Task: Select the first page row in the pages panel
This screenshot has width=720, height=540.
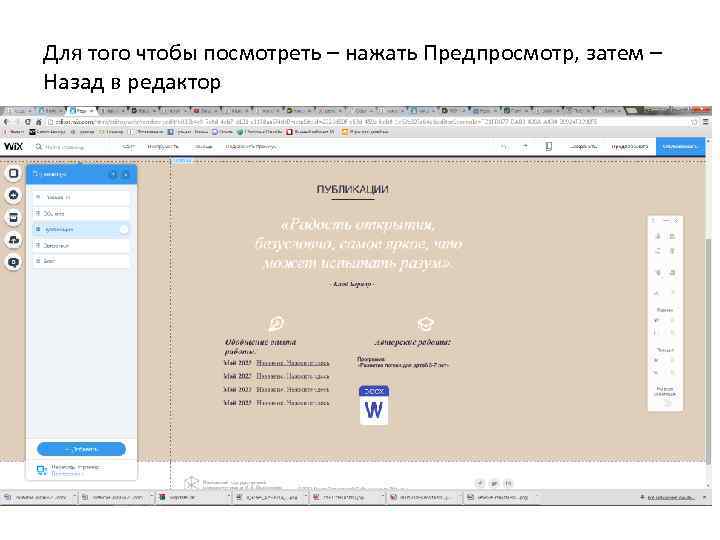Action: (81, 197)
